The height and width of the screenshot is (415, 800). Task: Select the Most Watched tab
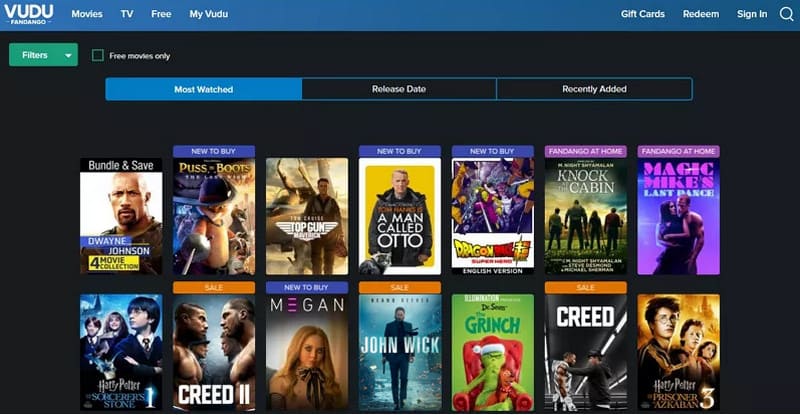[x=204, y=89]
